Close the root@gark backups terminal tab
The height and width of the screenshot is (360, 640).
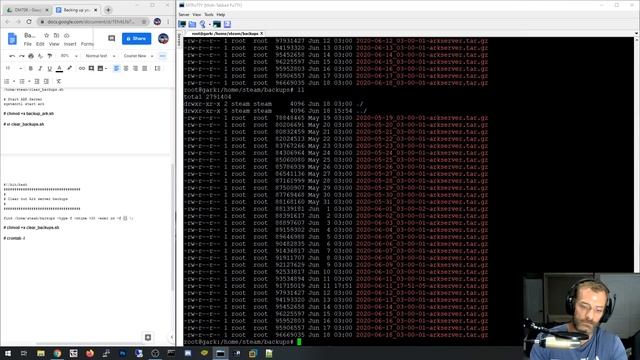262,33
